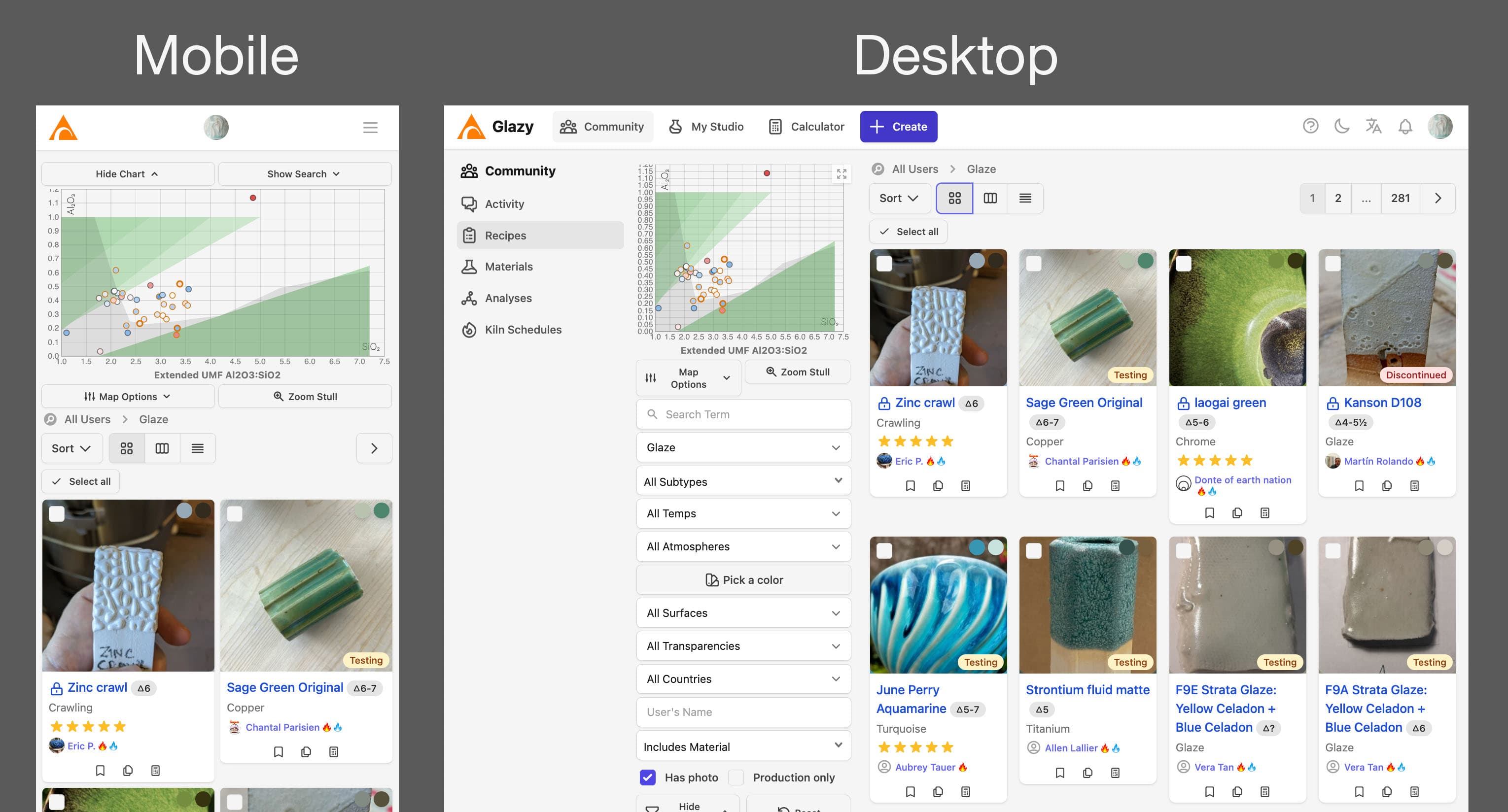This screenshot has width=1508, height=812.
Task: Switch to list view layout
Action: 1025,198
